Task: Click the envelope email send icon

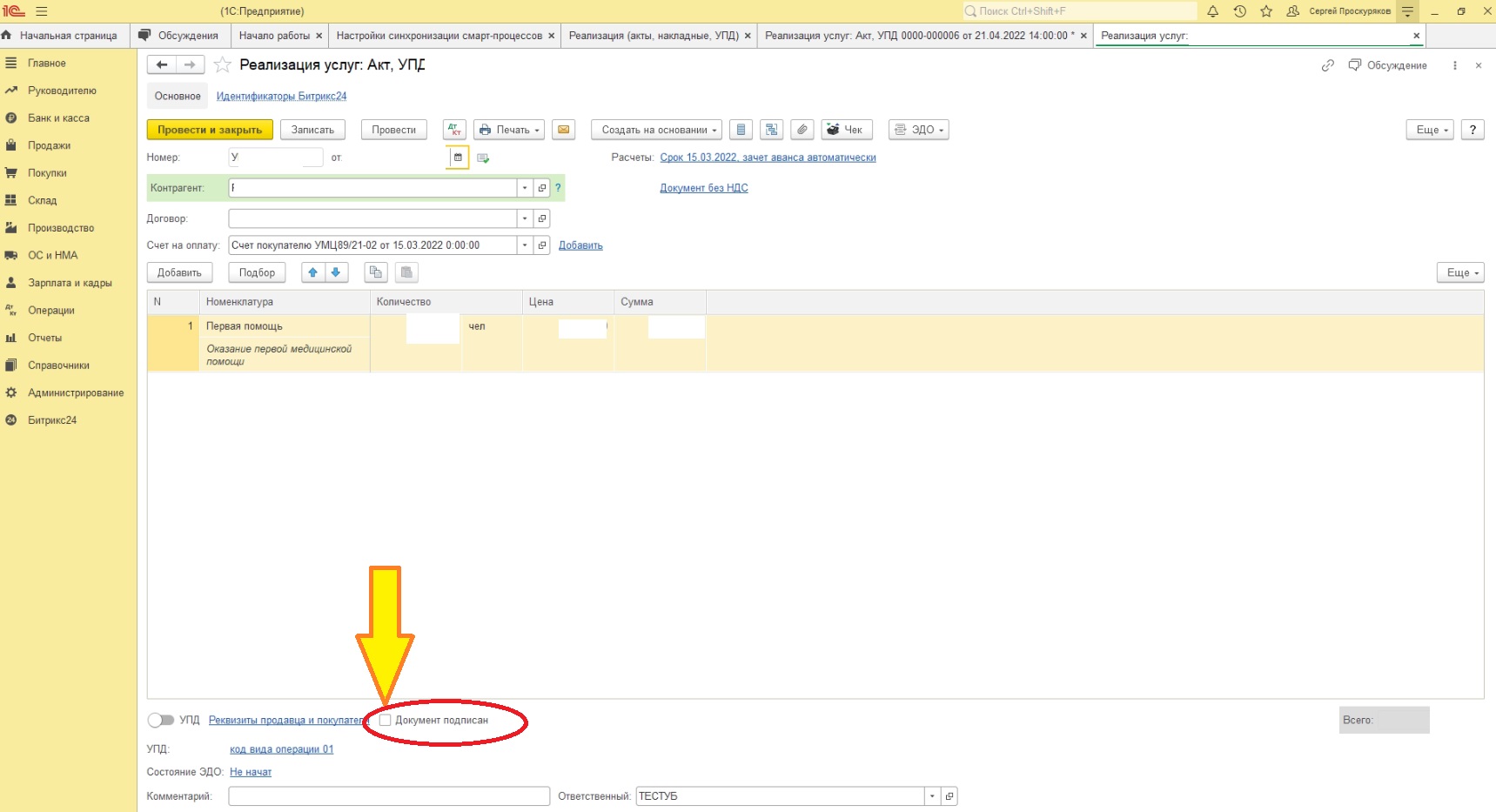Action: coord(564,130)
